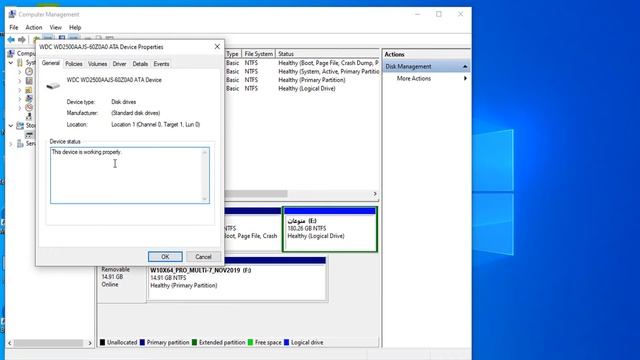Switch to the Volumes tab
Viewport: 640px width, 360px height.
click(98, 64)
